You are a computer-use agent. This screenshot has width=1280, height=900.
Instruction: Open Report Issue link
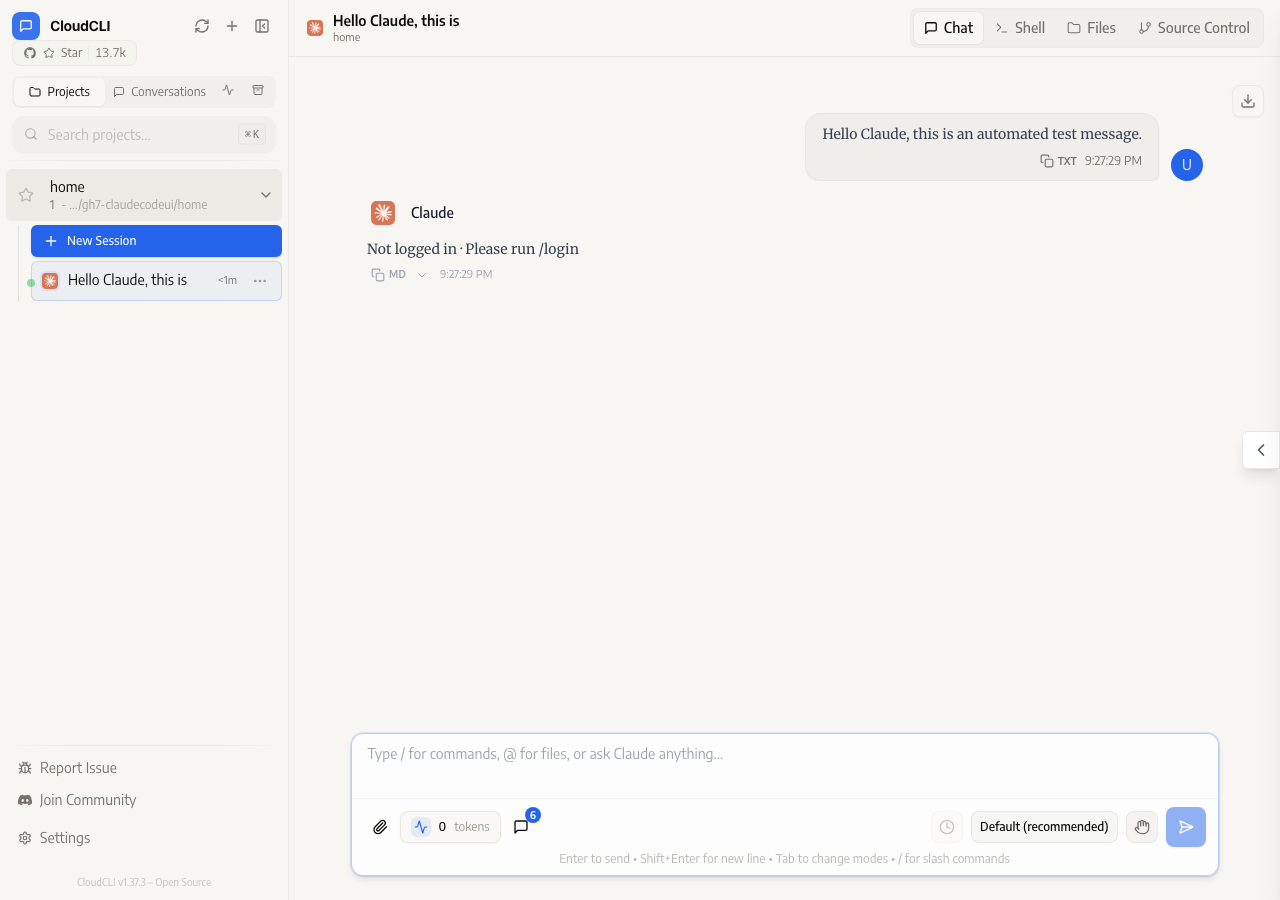coord(67,768)
